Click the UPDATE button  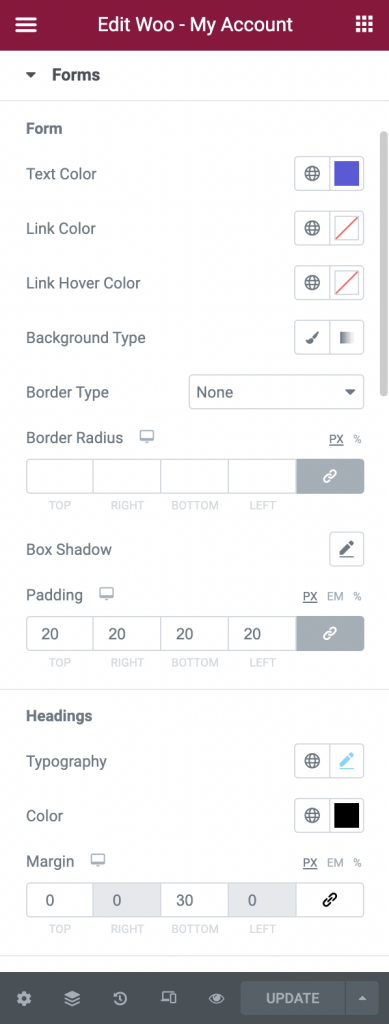click(x=292, y=998)
